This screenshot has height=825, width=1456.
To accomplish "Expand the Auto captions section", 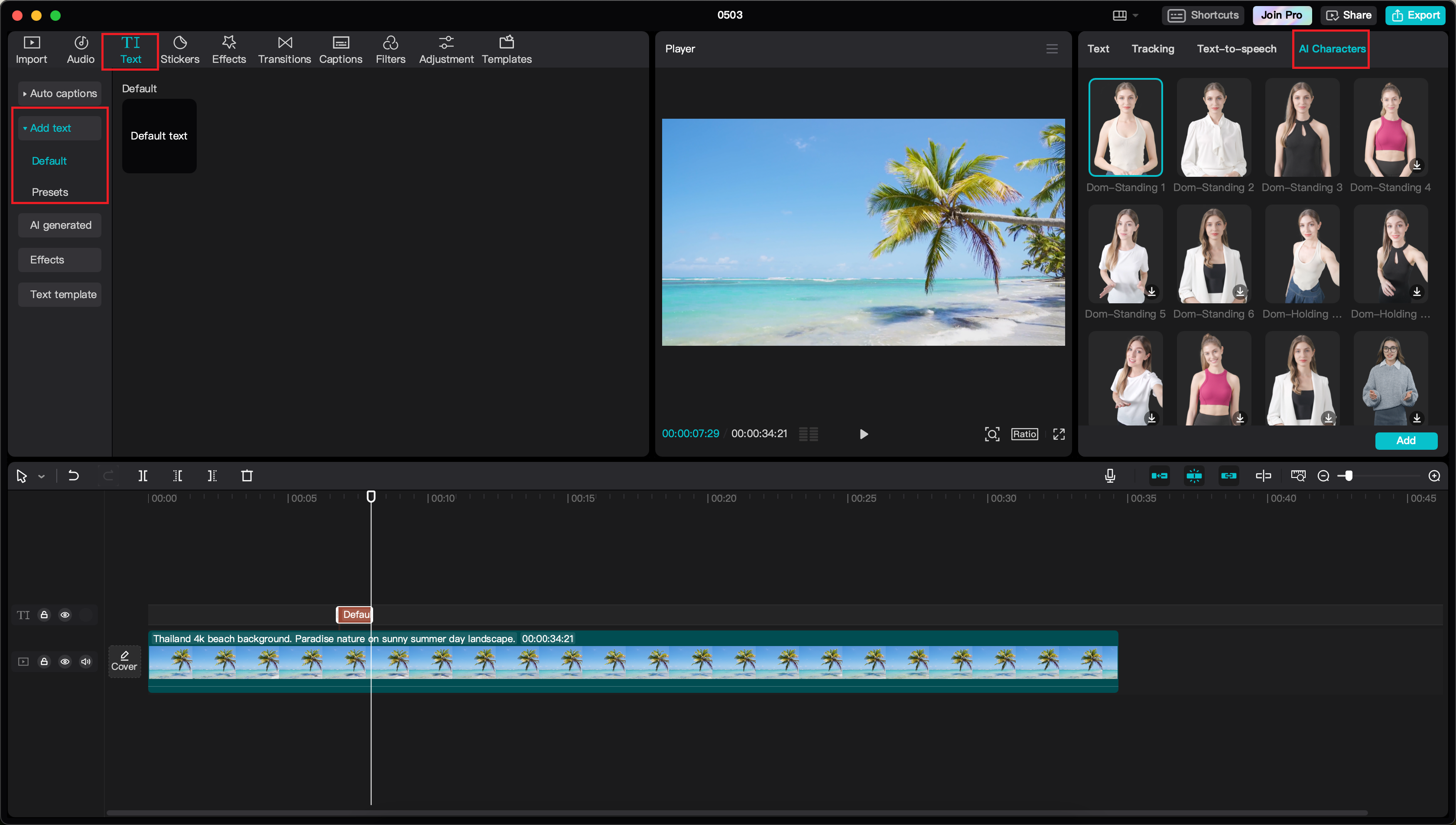I will coord(59,94).
